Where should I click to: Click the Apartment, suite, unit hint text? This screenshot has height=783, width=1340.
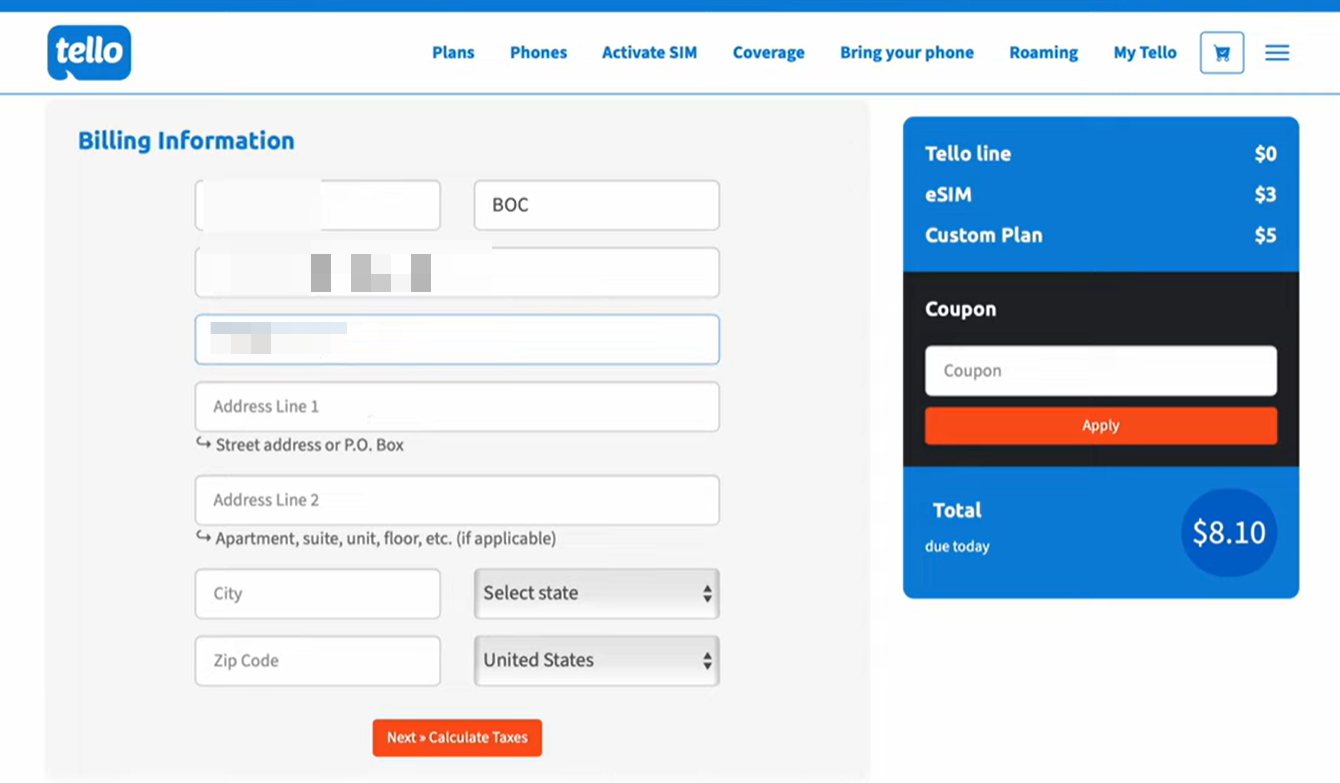point(386,539)
